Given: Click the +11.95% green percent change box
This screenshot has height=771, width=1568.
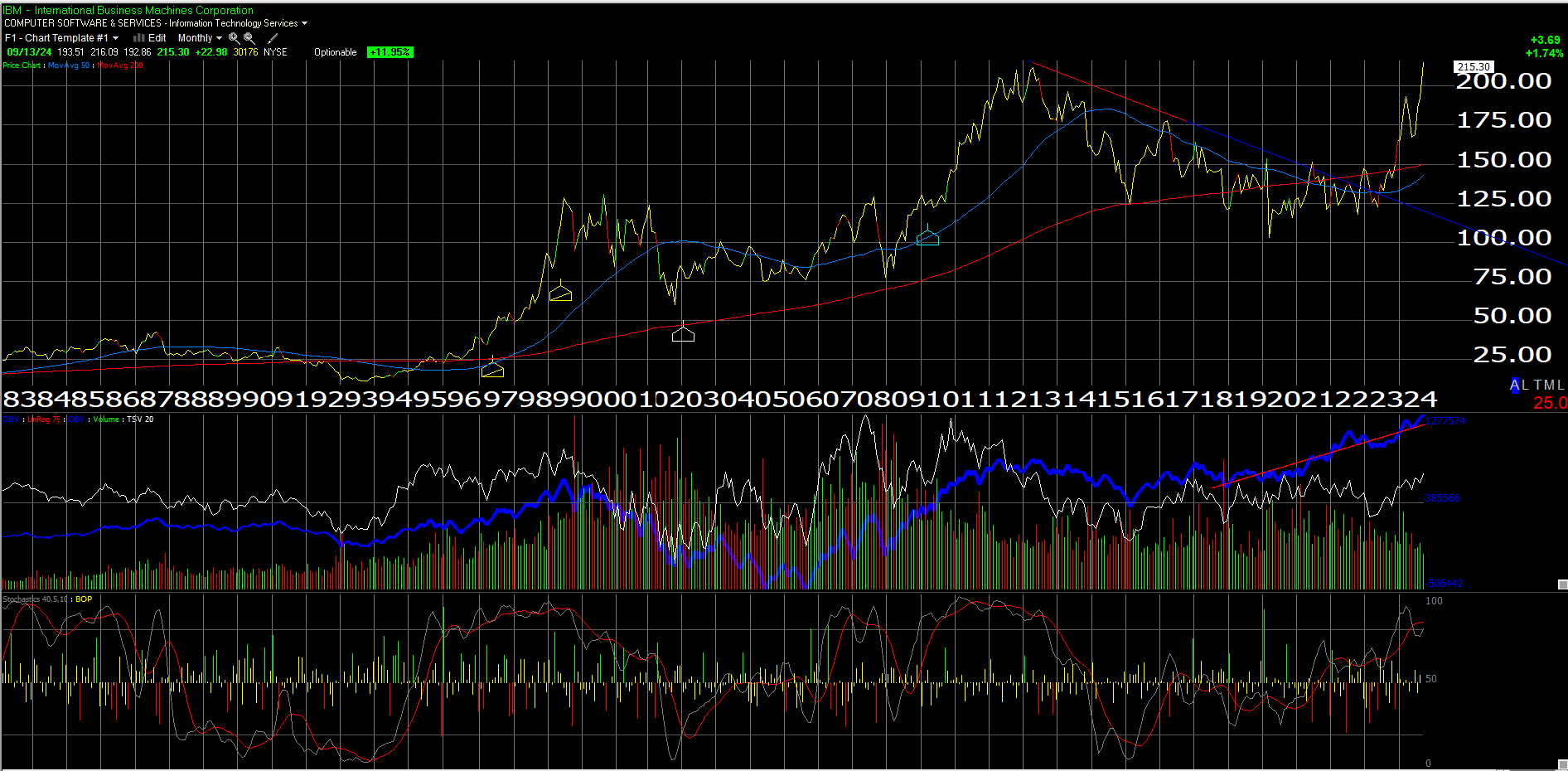Looking at the screenshot, I should tap(390, 51).
